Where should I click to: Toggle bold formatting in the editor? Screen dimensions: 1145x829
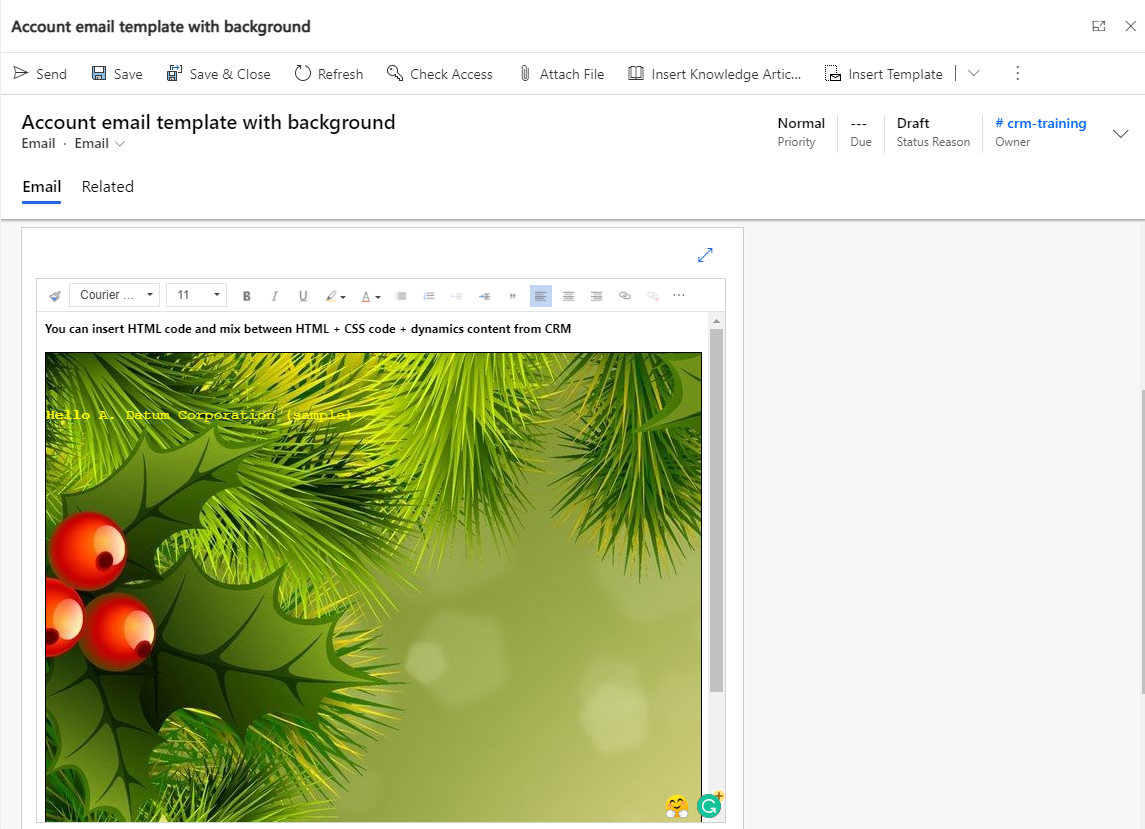[246, 295]
